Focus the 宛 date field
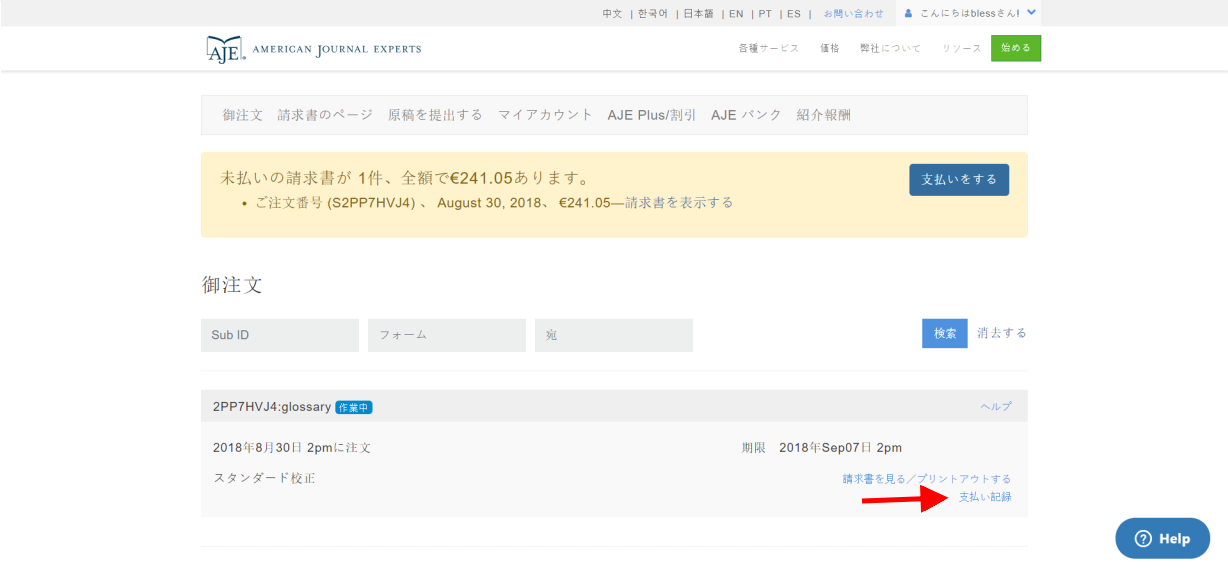Image resolution: width=1228 pixels, height=568 pixels. coord(614,335)
